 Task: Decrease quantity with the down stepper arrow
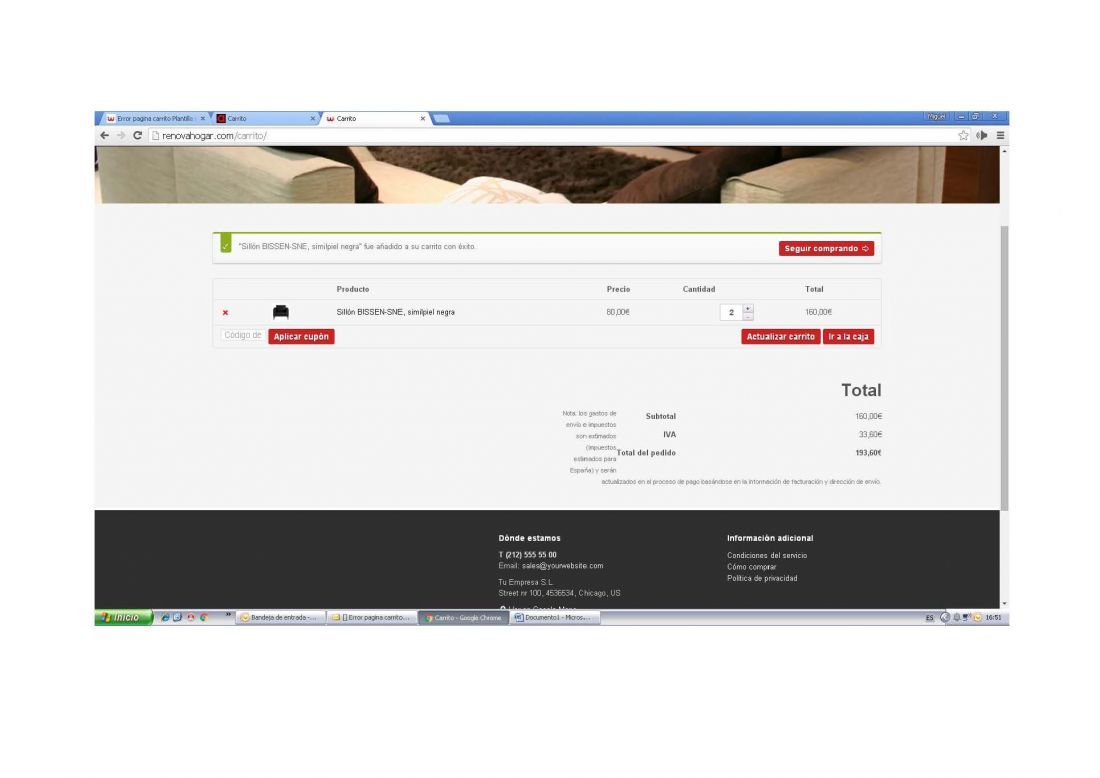click(x=748, y=316)
